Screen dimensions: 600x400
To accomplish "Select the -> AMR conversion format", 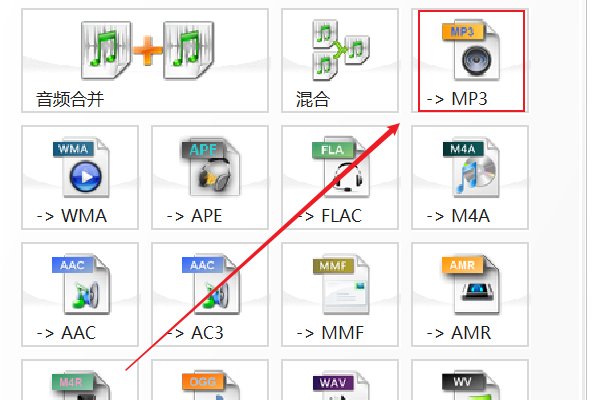I will [x=470, y=294].
